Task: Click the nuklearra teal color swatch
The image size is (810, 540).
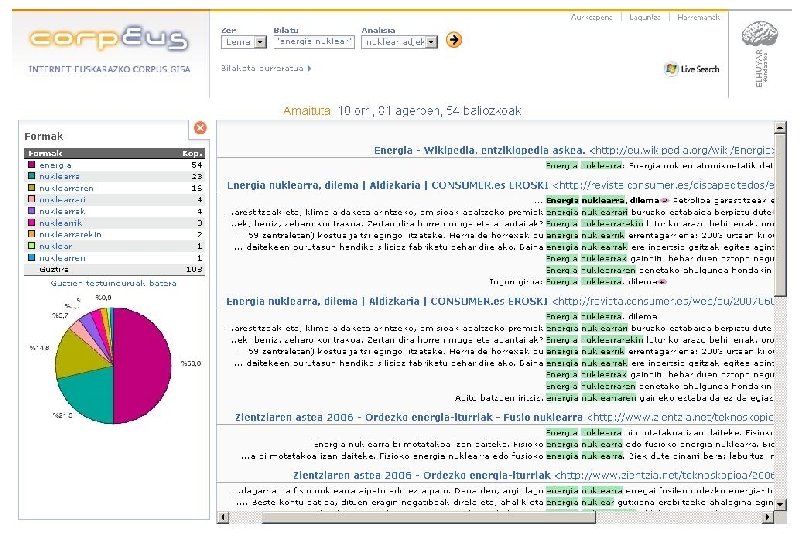Action: coord(32,176)
